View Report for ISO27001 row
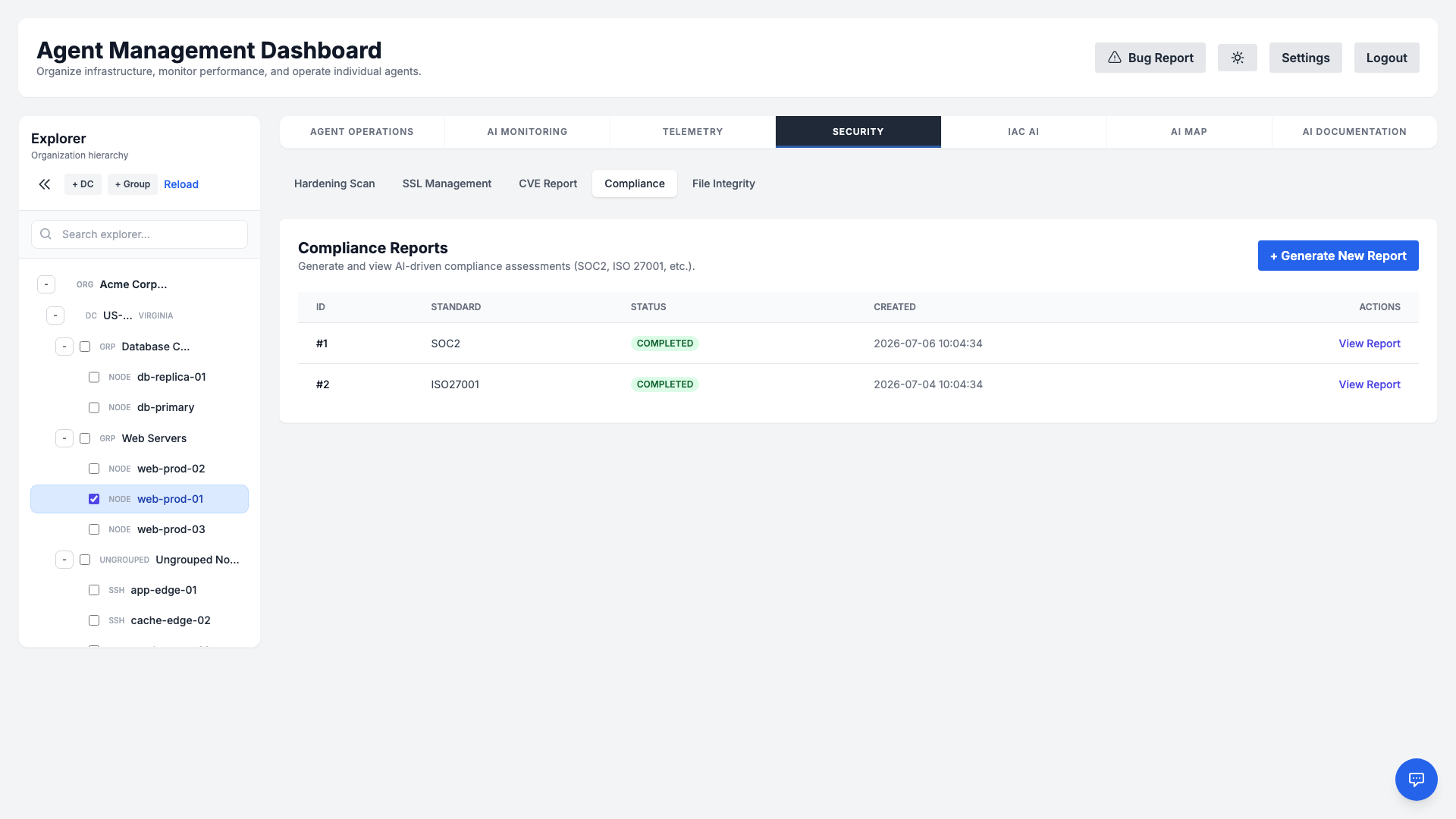Screen dimensions: 1456x819 [1369, 384]
